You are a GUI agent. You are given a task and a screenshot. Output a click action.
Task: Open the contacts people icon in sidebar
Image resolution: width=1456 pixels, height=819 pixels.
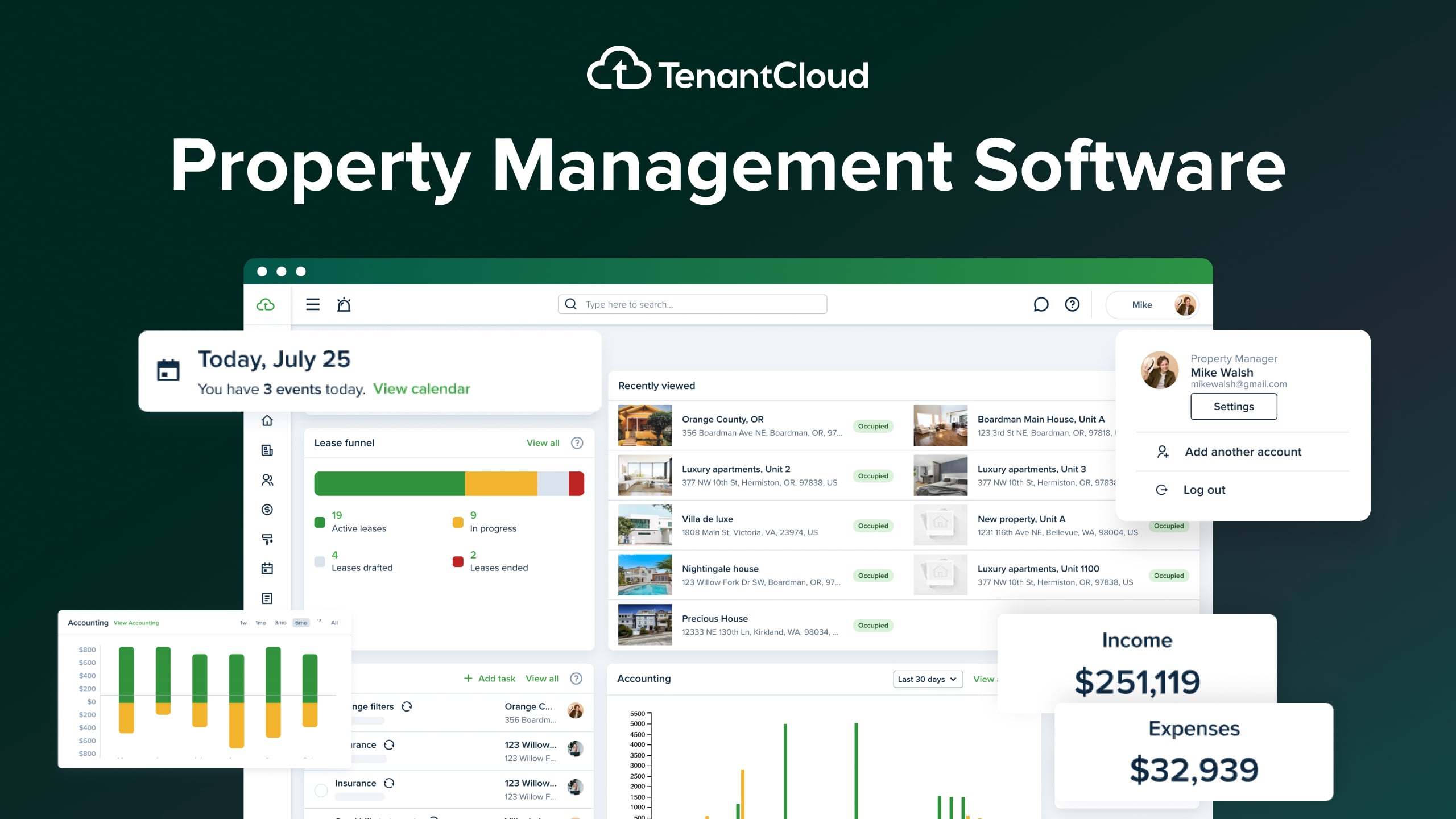point(267,480)
